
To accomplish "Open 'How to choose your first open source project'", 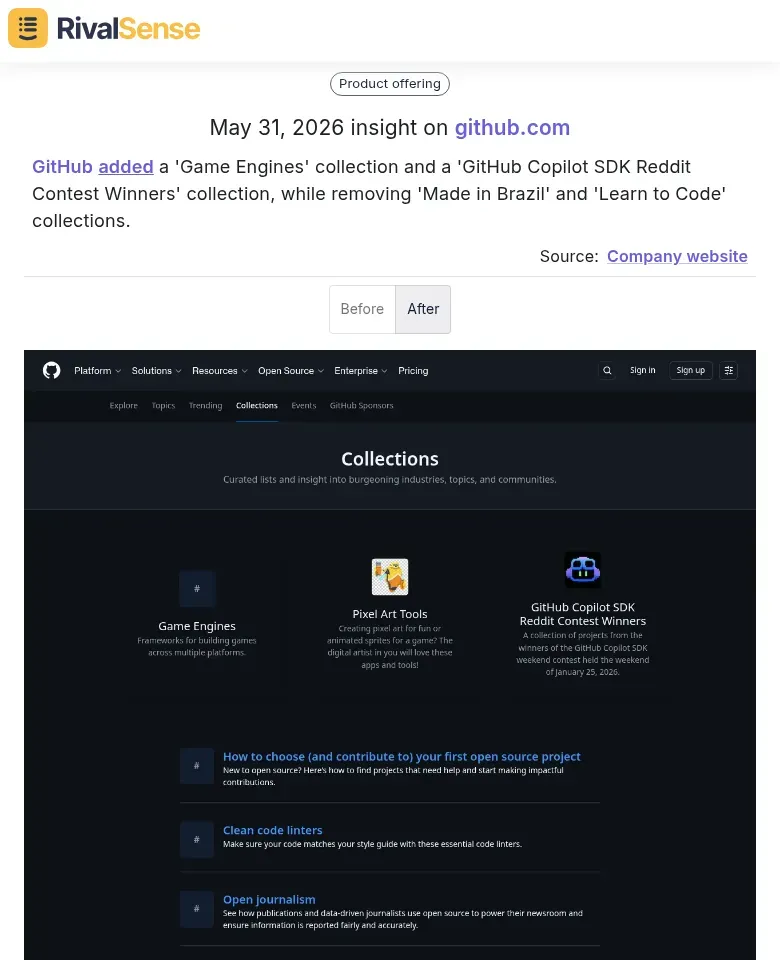I will (402, 757).
